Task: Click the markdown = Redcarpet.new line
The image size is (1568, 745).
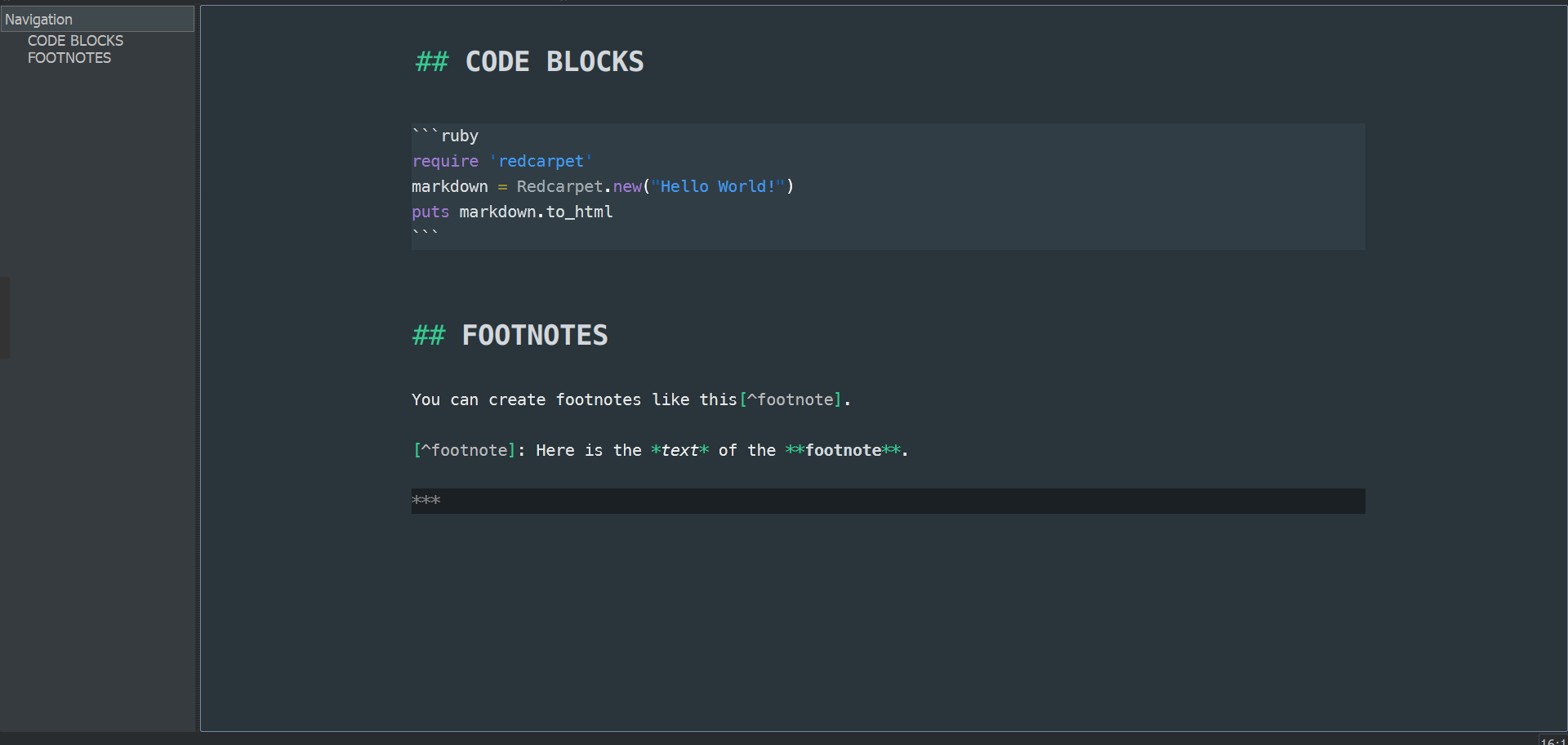Action: click(x=603, y=186)
